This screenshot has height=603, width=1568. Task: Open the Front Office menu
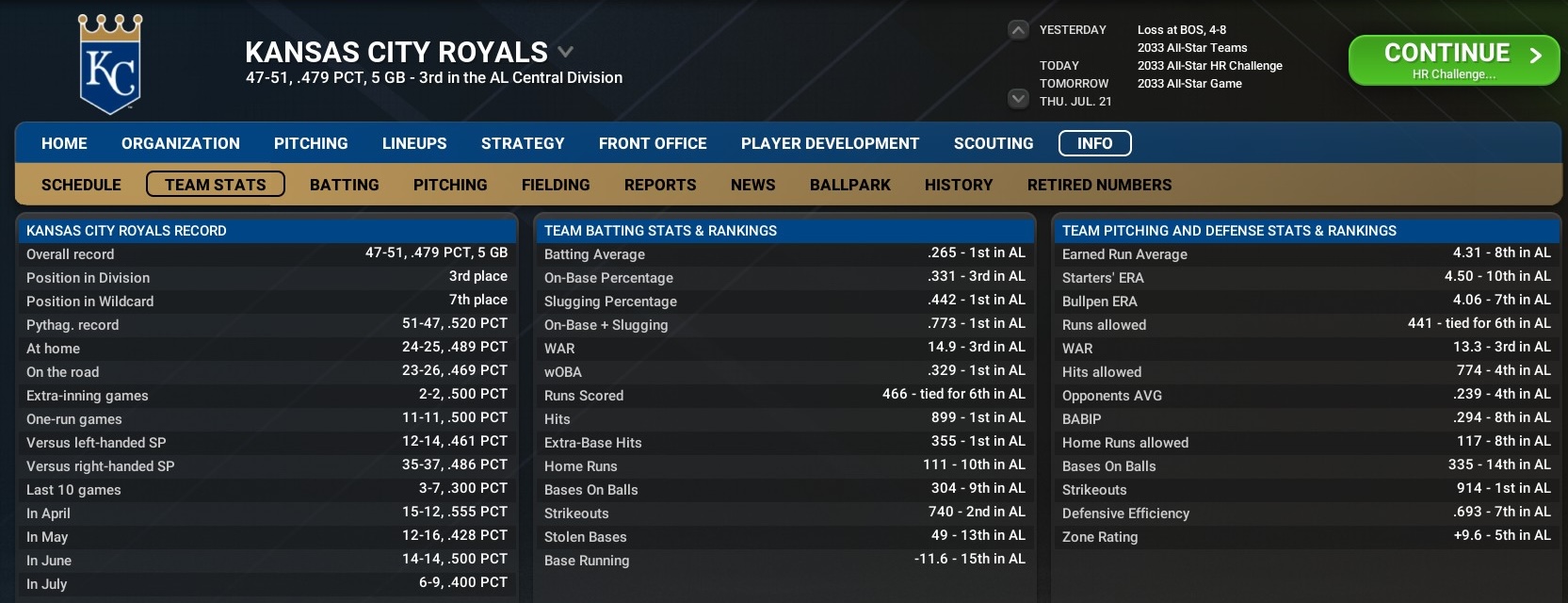click(x=653, y=143)
